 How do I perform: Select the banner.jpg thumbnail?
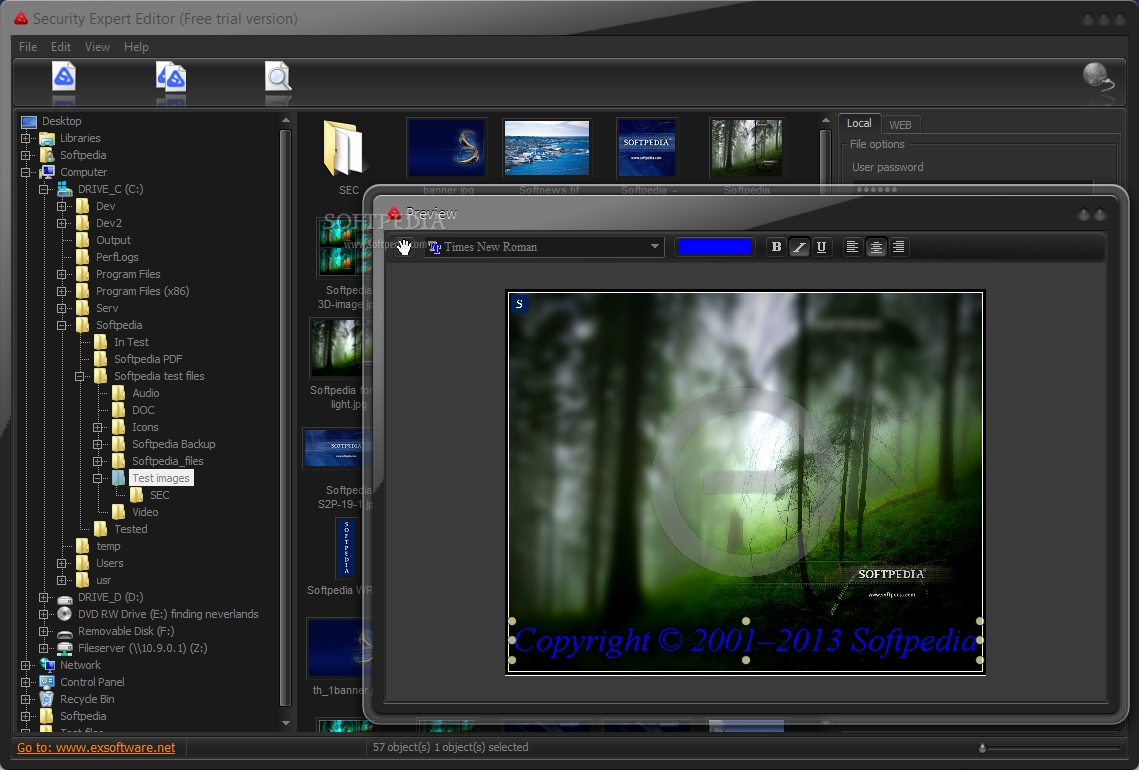coord(447,148)
